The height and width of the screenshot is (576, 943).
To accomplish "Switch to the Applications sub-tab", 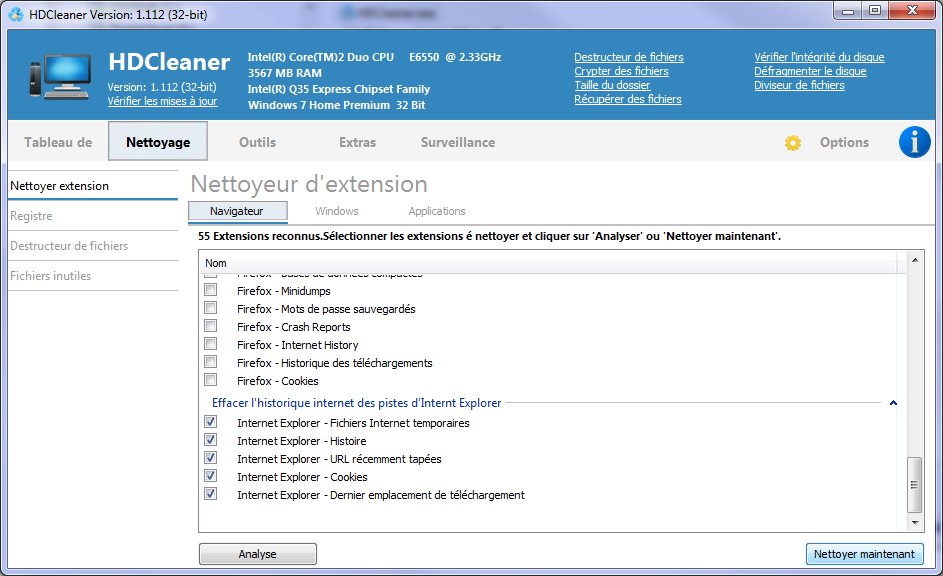I will pos(437,211).
